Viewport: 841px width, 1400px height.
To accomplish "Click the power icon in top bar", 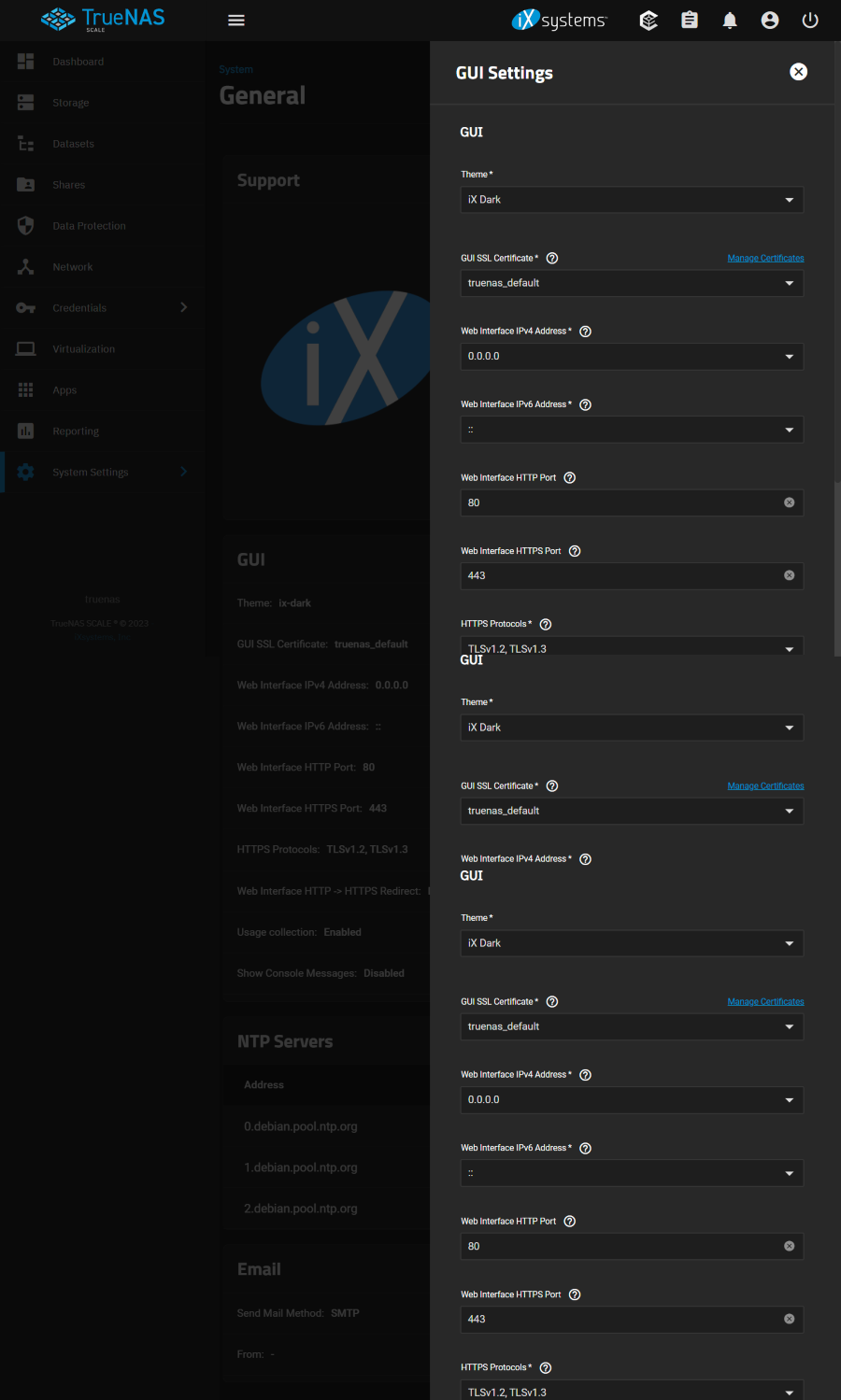I will coord(810,20).
